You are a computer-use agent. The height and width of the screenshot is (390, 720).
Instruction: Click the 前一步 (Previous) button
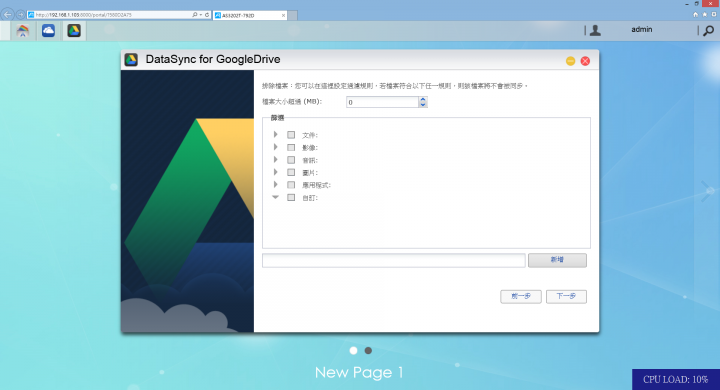[521, 296]
